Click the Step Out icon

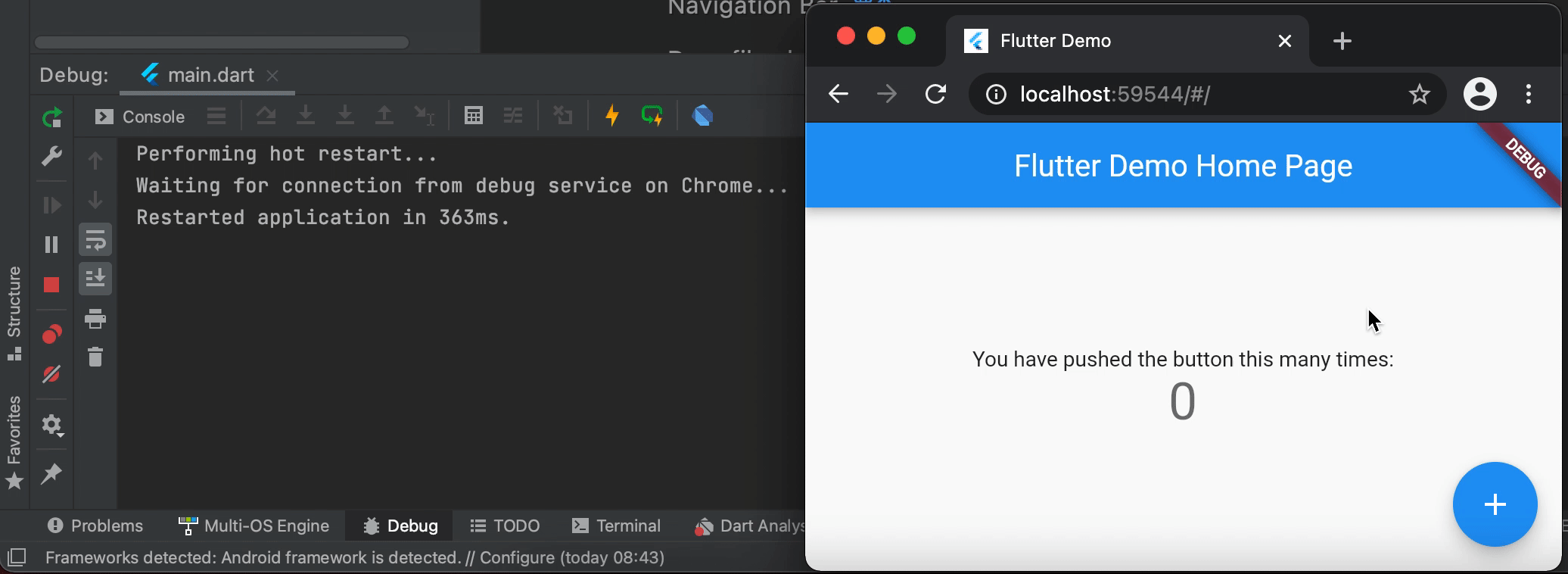384,116
